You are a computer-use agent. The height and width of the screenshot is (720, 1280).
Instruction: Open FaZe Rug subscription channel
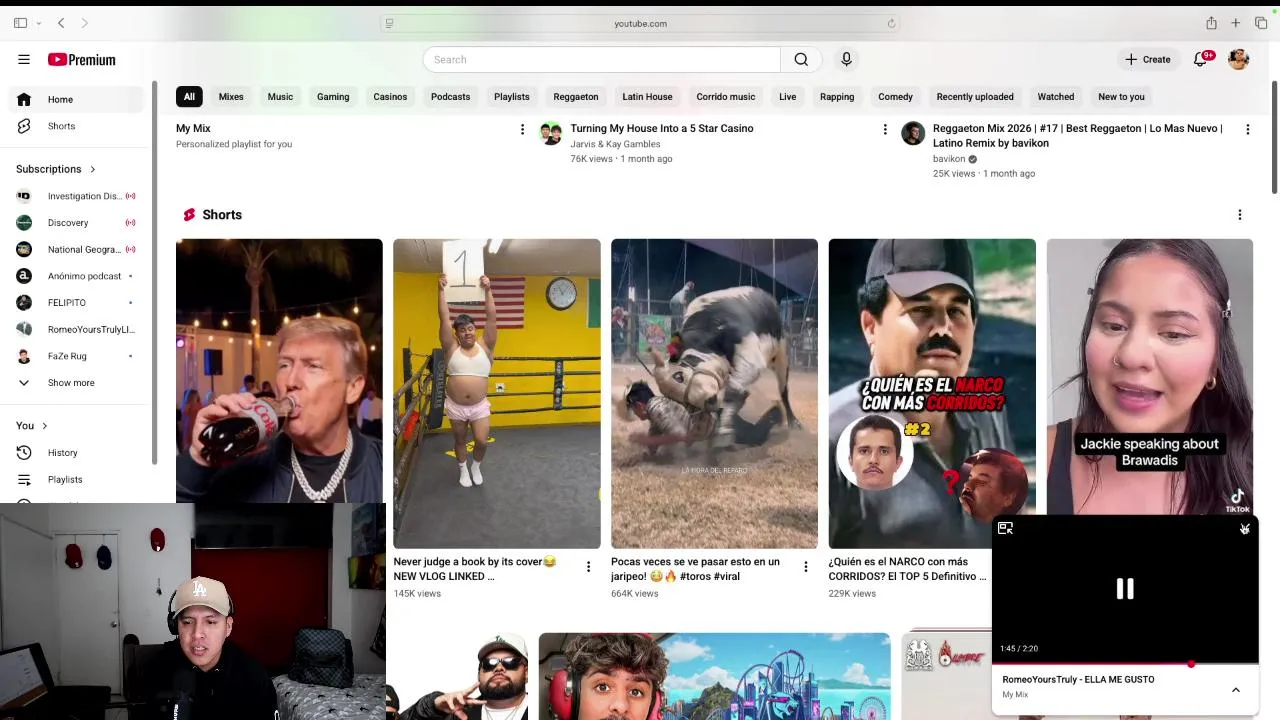(x=78, y=356)
